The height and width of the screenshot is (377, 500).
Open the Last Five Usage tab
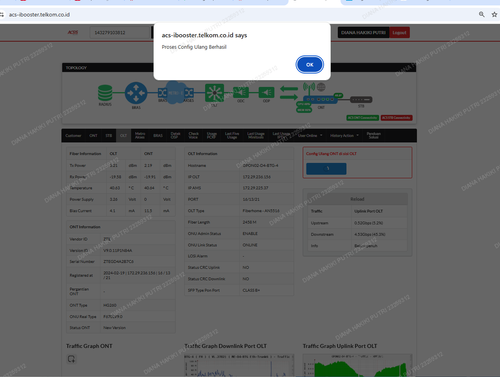click(232, 136)
